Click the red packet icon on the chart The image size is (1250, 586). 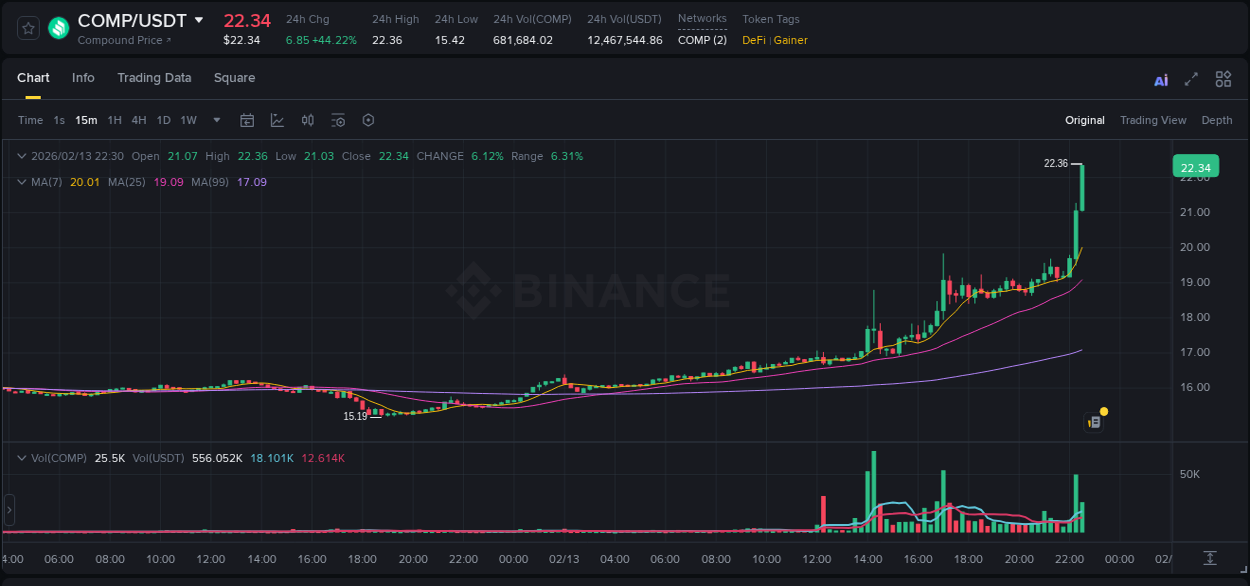click(1094, 420)
